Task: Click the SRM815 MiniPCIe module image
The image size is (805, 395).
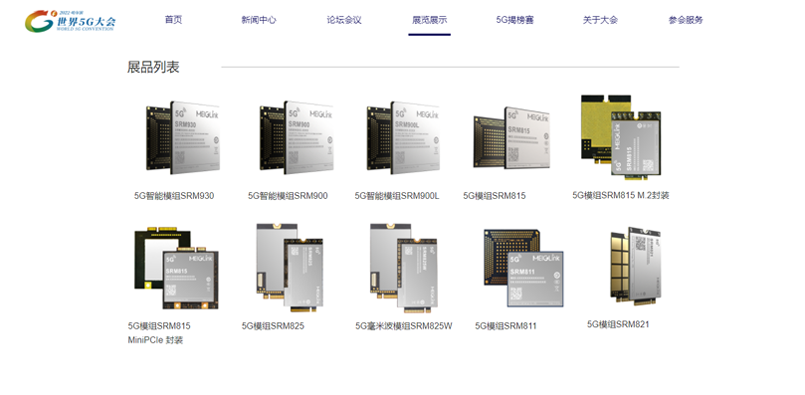Action: [x=177, y=268]
